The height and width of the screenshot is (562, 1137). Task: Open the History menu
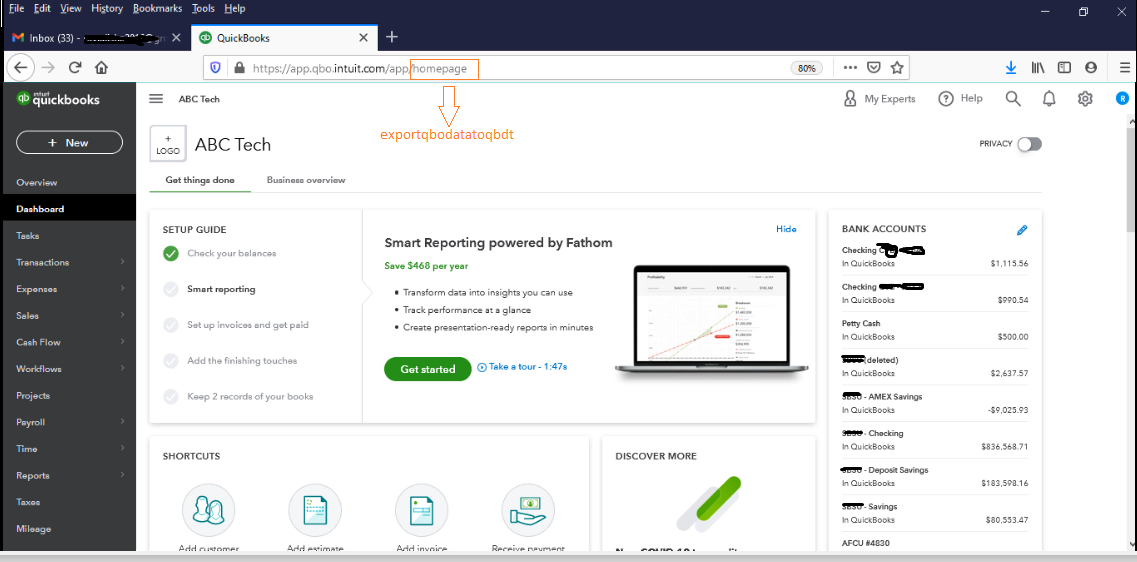107,9
